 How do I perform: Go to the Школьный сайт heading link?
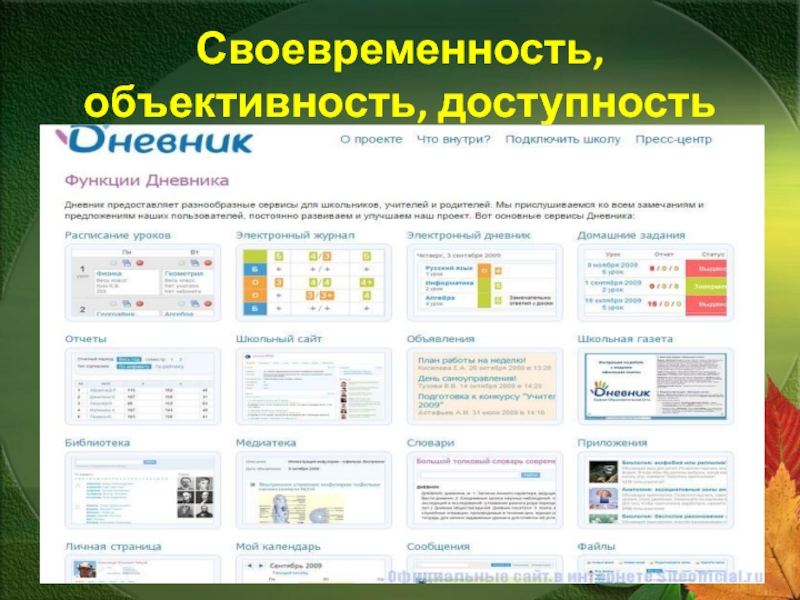pyautogui.click(x=279, y=339)
